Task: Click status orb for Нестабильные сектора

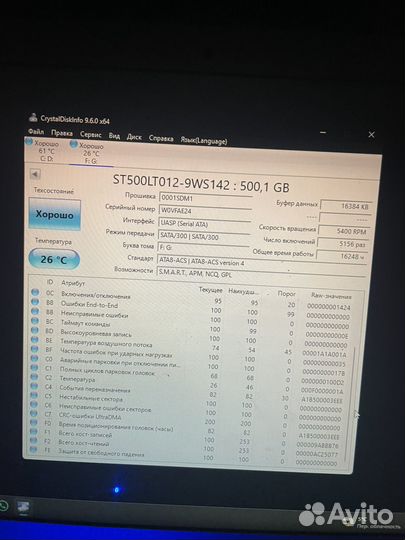Action: [x=34, y=395]
